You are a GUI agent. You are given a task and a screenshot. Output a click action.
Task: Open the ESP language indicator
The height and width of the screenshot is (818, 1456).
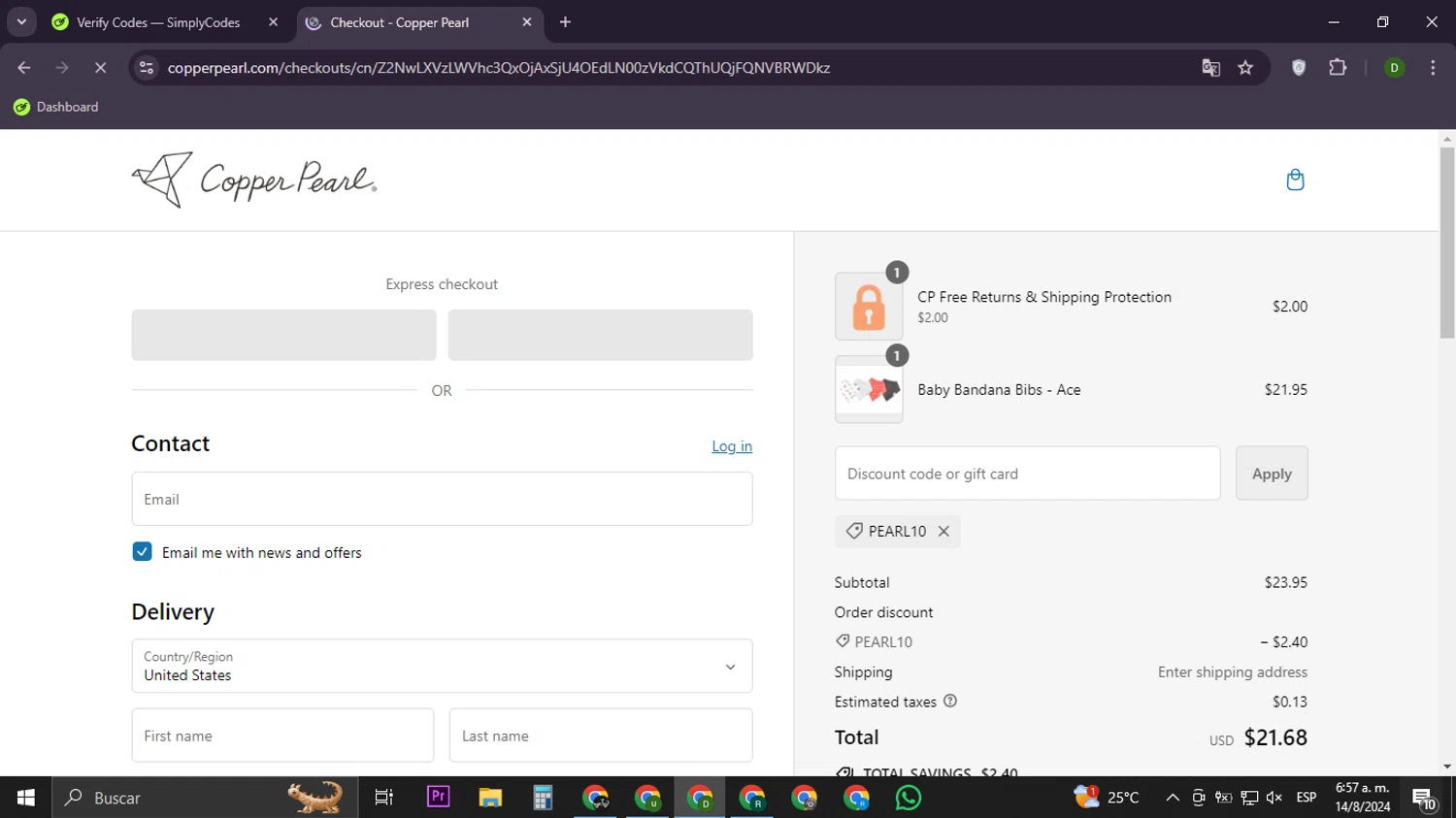pos(1307,798)
